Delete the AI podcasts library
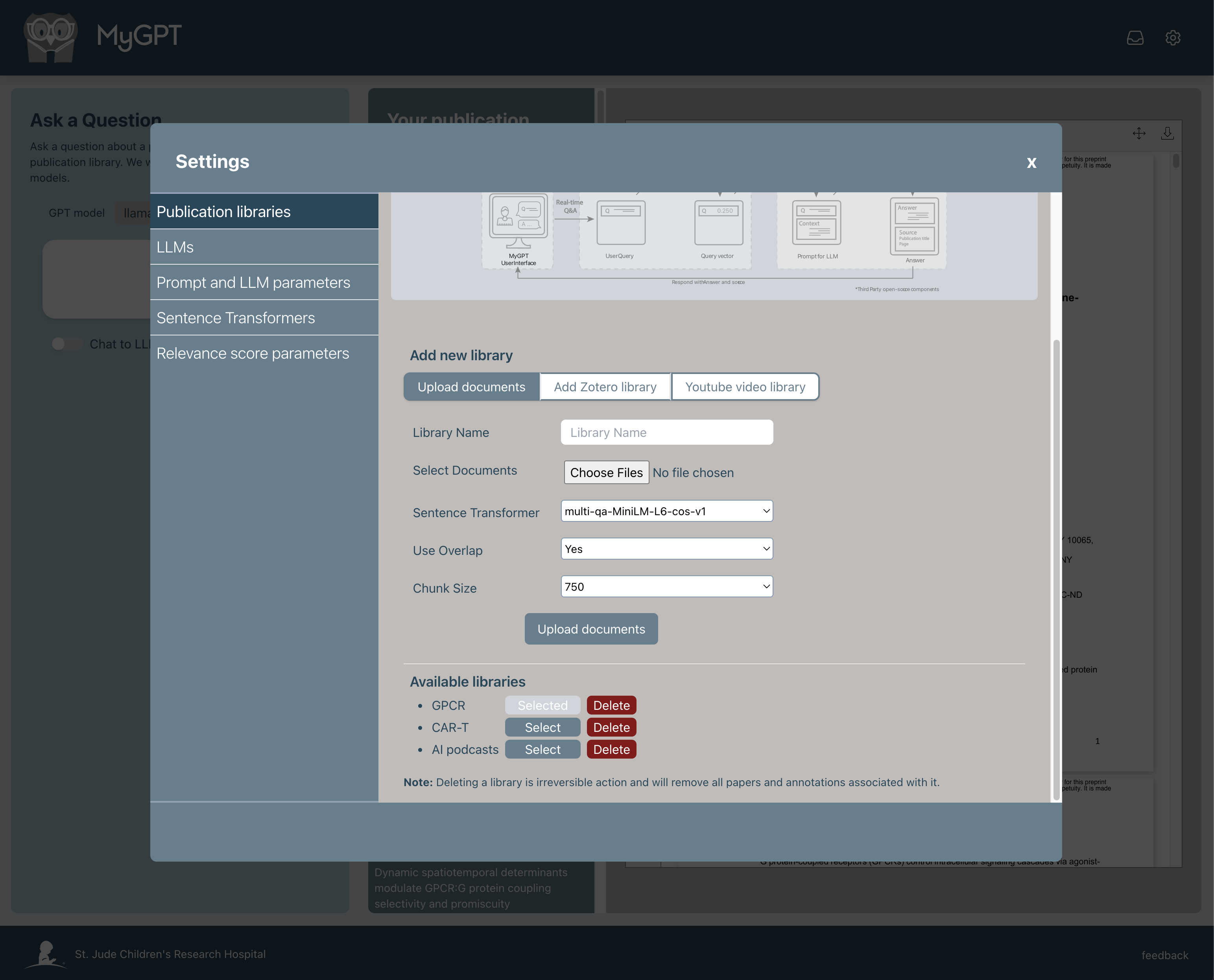The width and height of the screenshot is (1214, 980). [x=611, y=750]
